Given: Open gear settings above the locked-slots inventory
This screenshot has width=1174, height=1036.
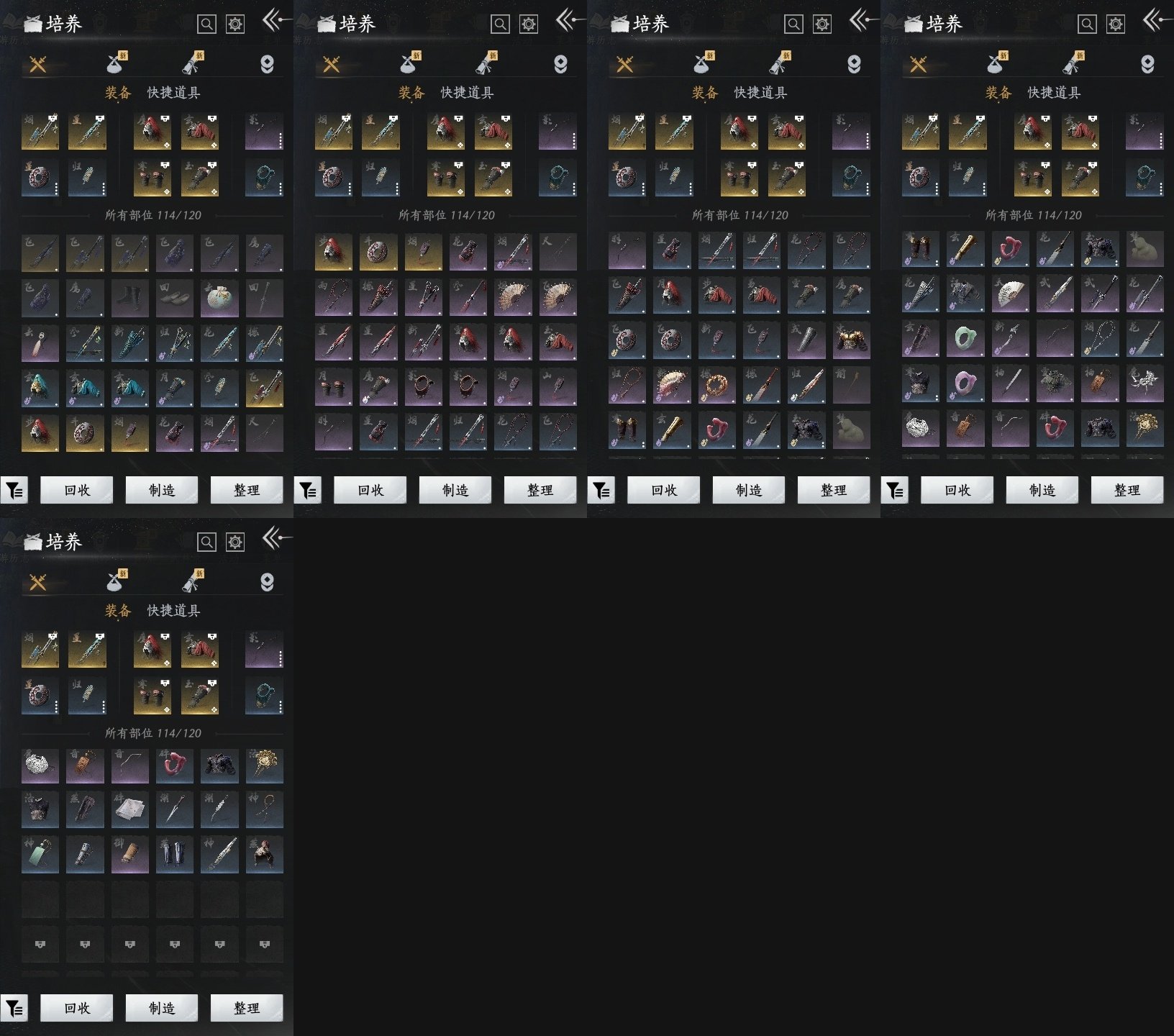Looking at the screenshot, I should coord(235,542).
